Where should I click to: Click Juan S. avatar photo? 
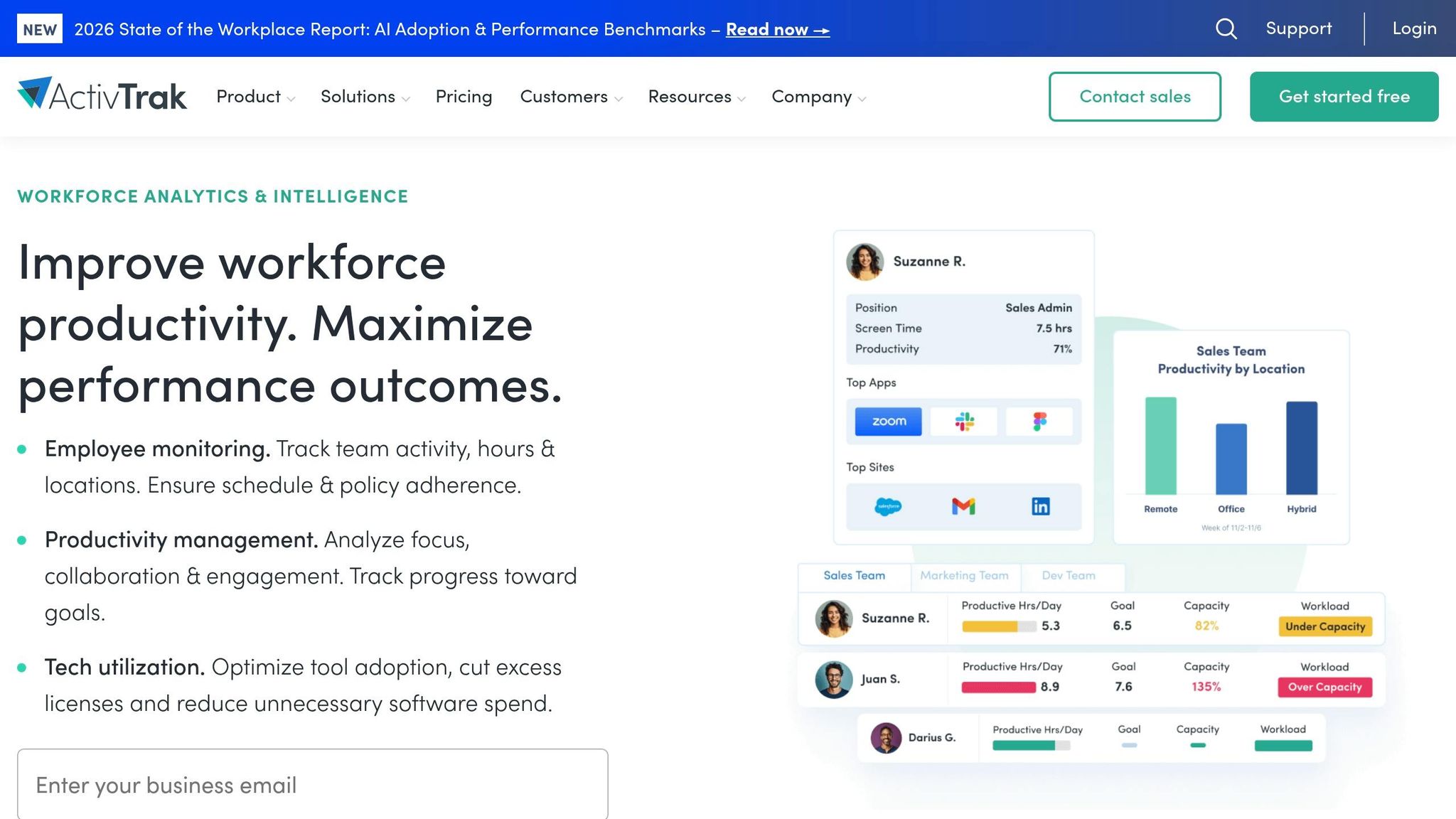click(x=834, y=680)
